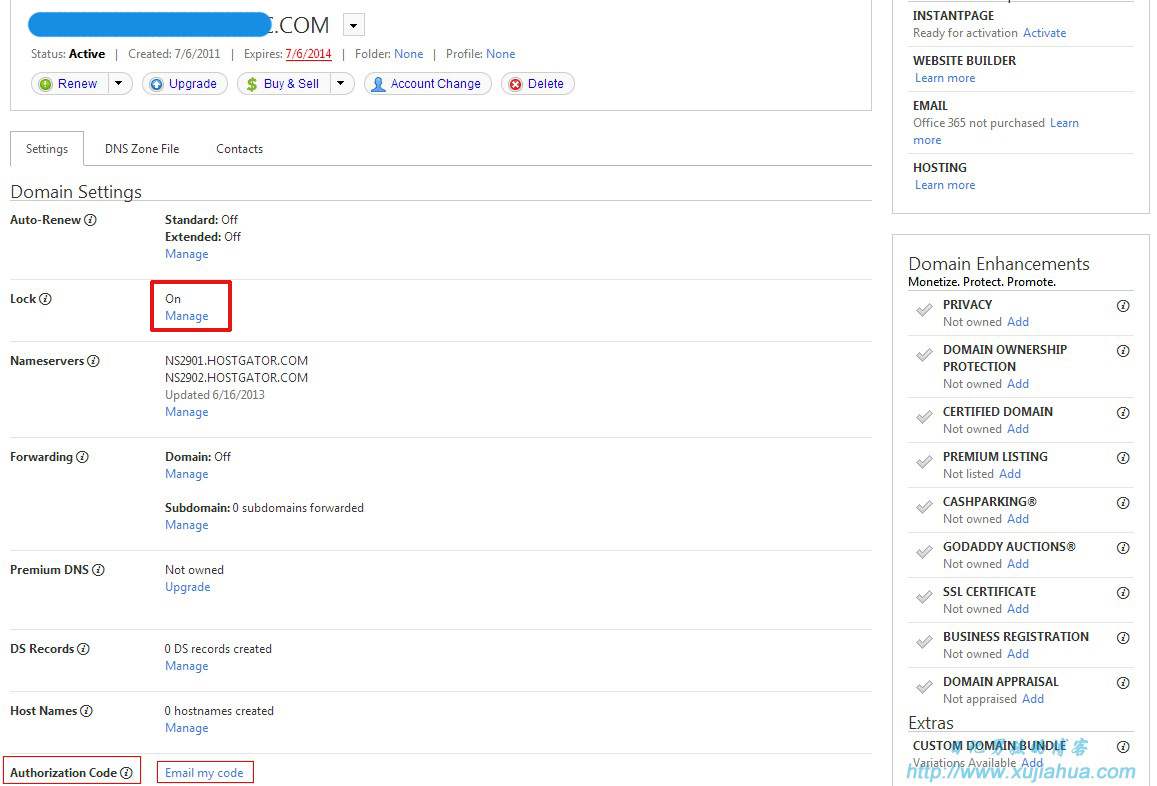Click Certified Domain info icon
This screenshot has width=1157, height=786.
click(1123, 413)
